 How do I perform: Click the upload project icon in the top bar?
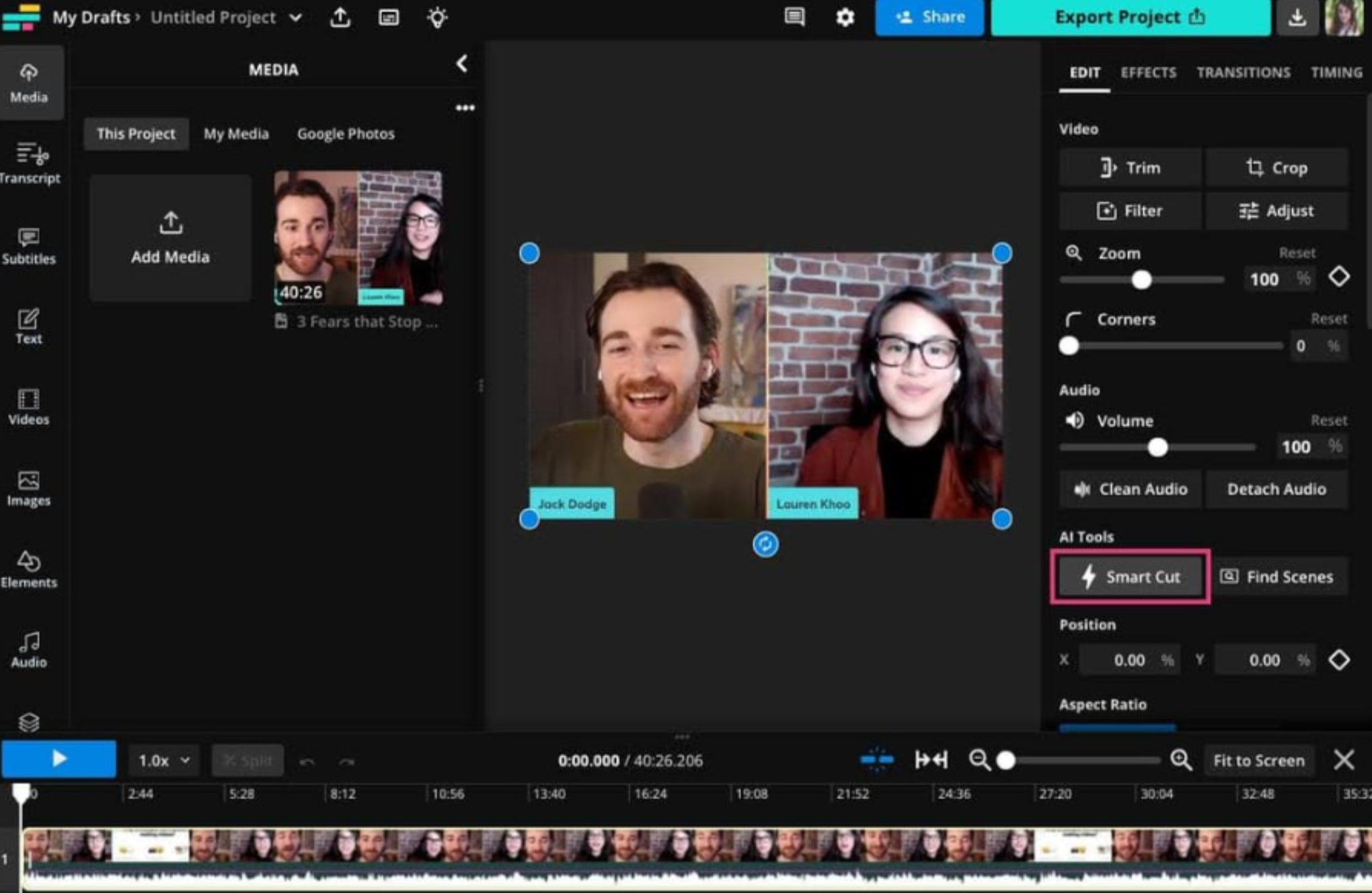click(341, 18)
